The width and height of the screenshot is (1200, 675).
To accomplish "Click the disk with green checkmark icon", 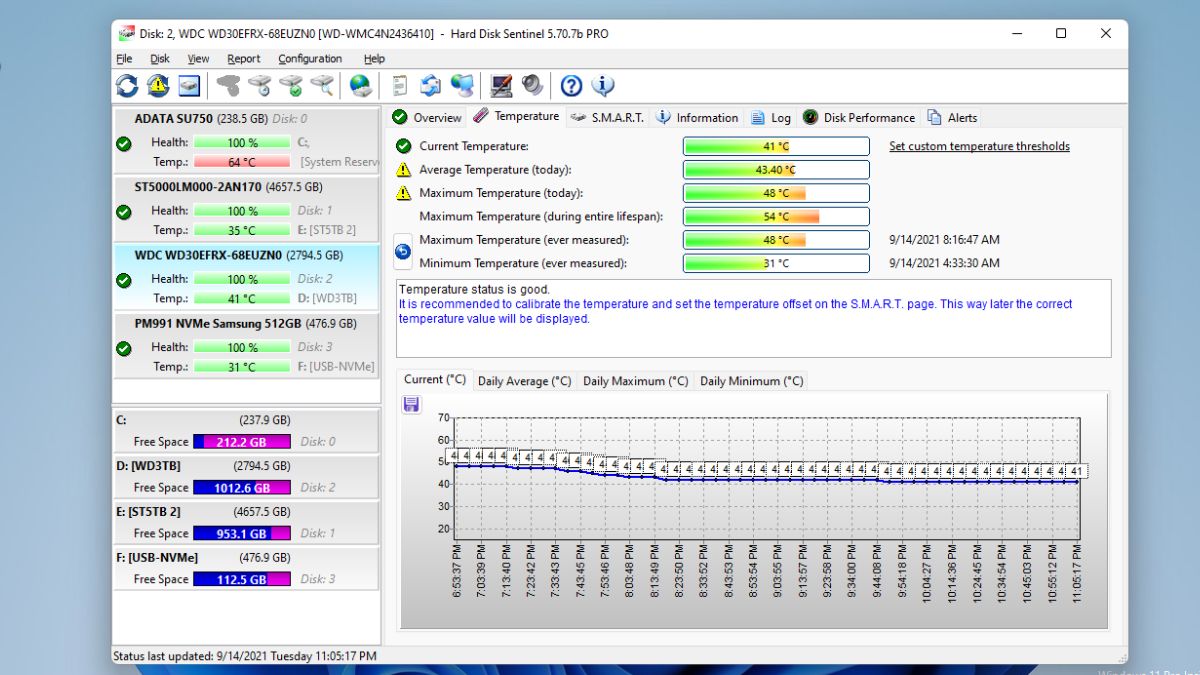I will tap(291, 85).
